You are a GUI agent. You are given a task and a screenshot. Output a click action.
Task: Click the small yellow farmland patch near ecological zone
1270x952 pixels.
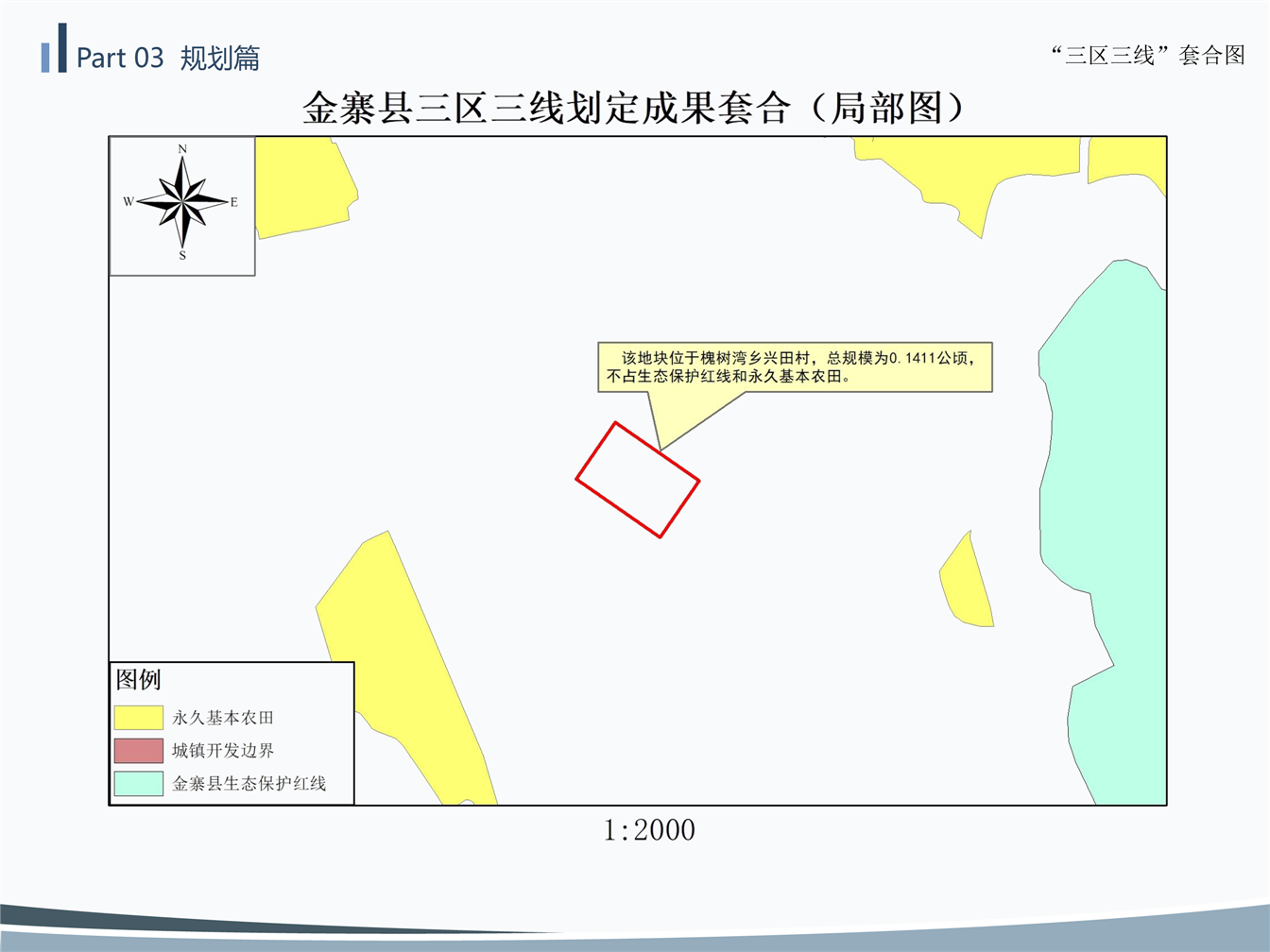tap(967, 582)
